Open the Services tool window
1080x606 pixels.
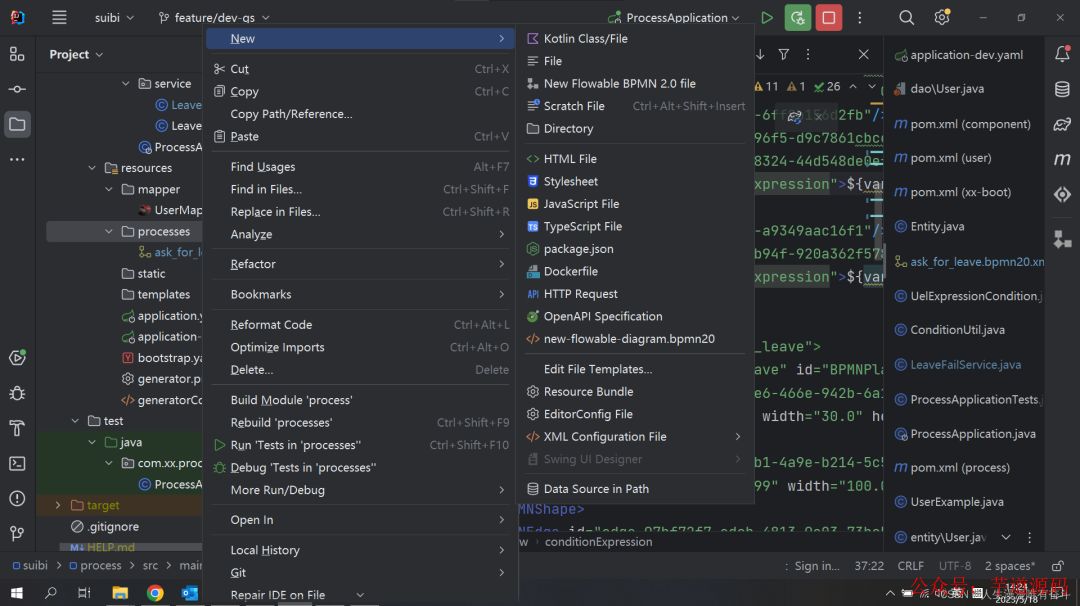(x=17, y=358)
